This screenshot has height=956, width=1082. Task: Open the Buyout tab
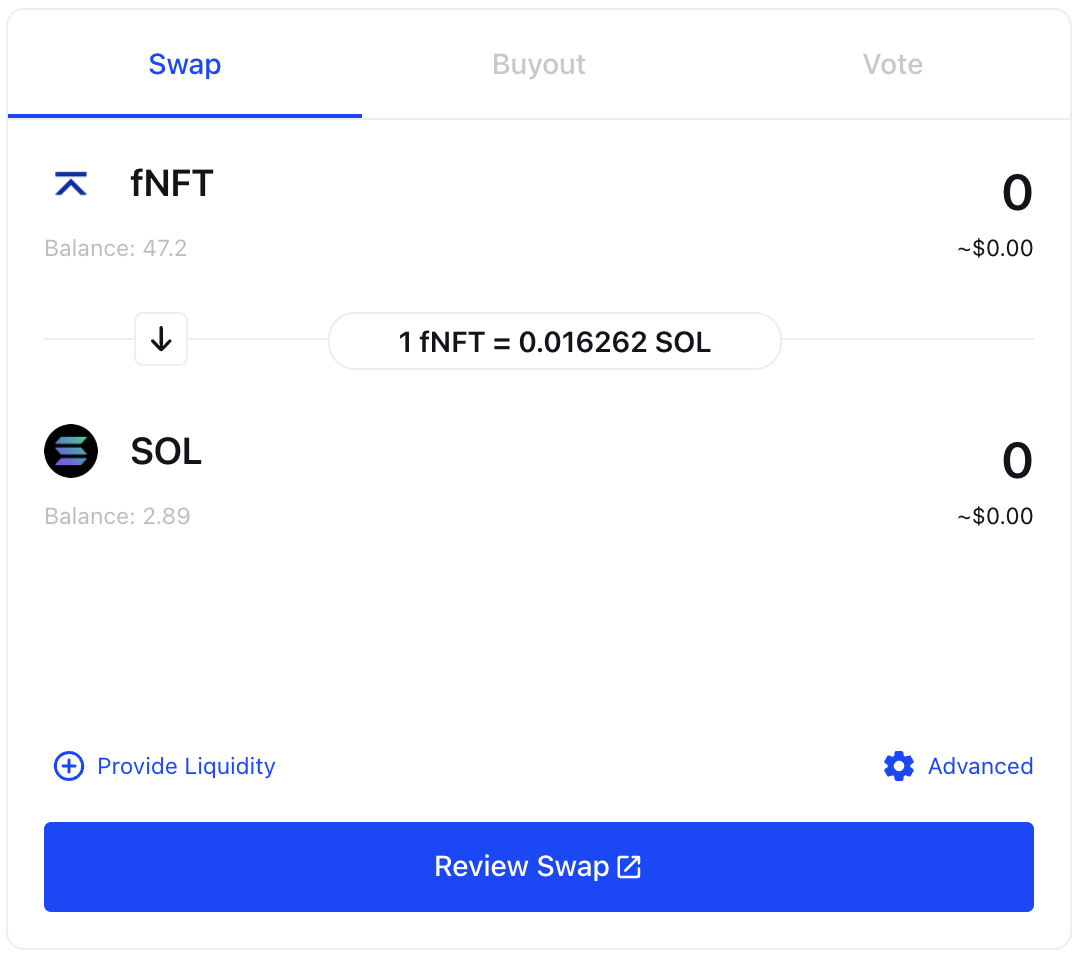(539, 64)
